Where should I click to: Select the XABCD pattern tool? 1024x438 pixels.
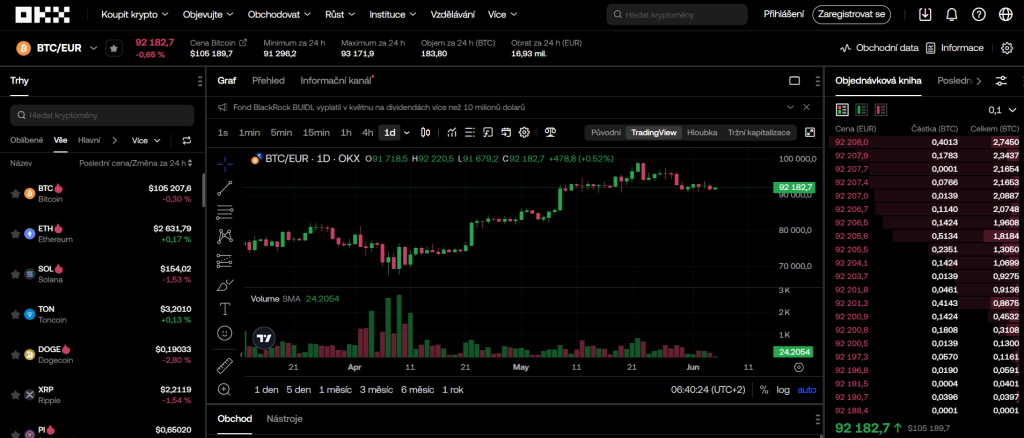225,237
